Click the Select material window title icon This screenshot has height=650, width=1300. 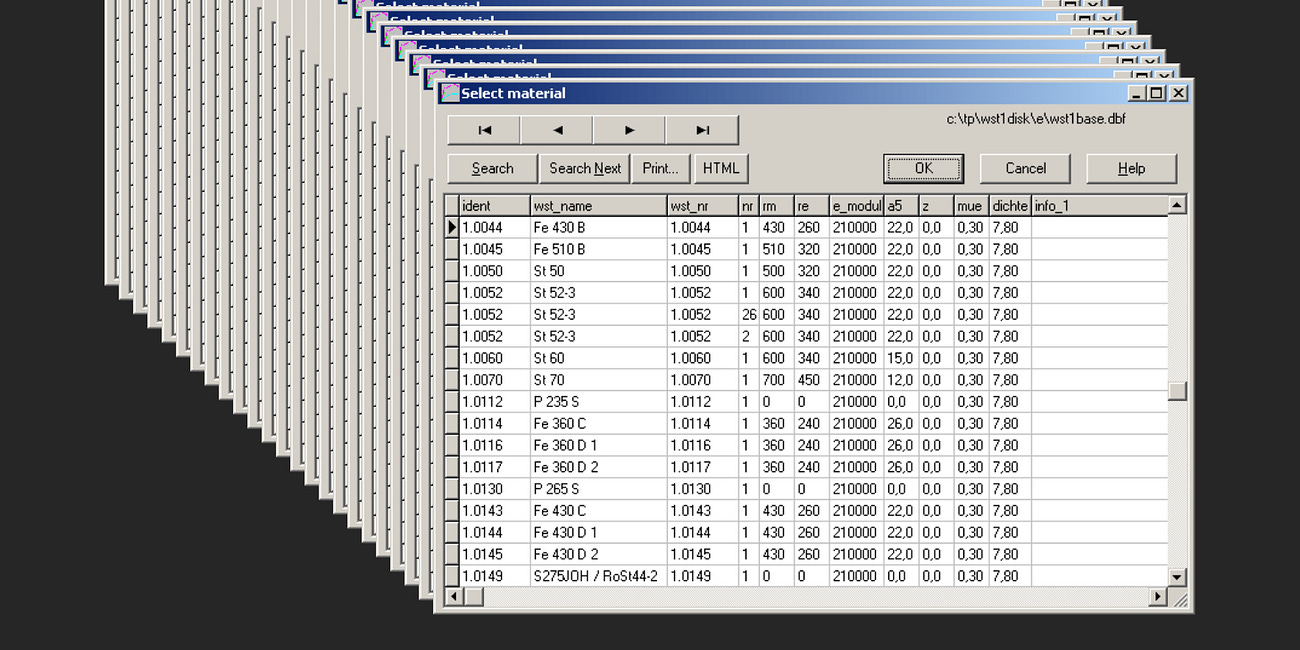point(450,93)
